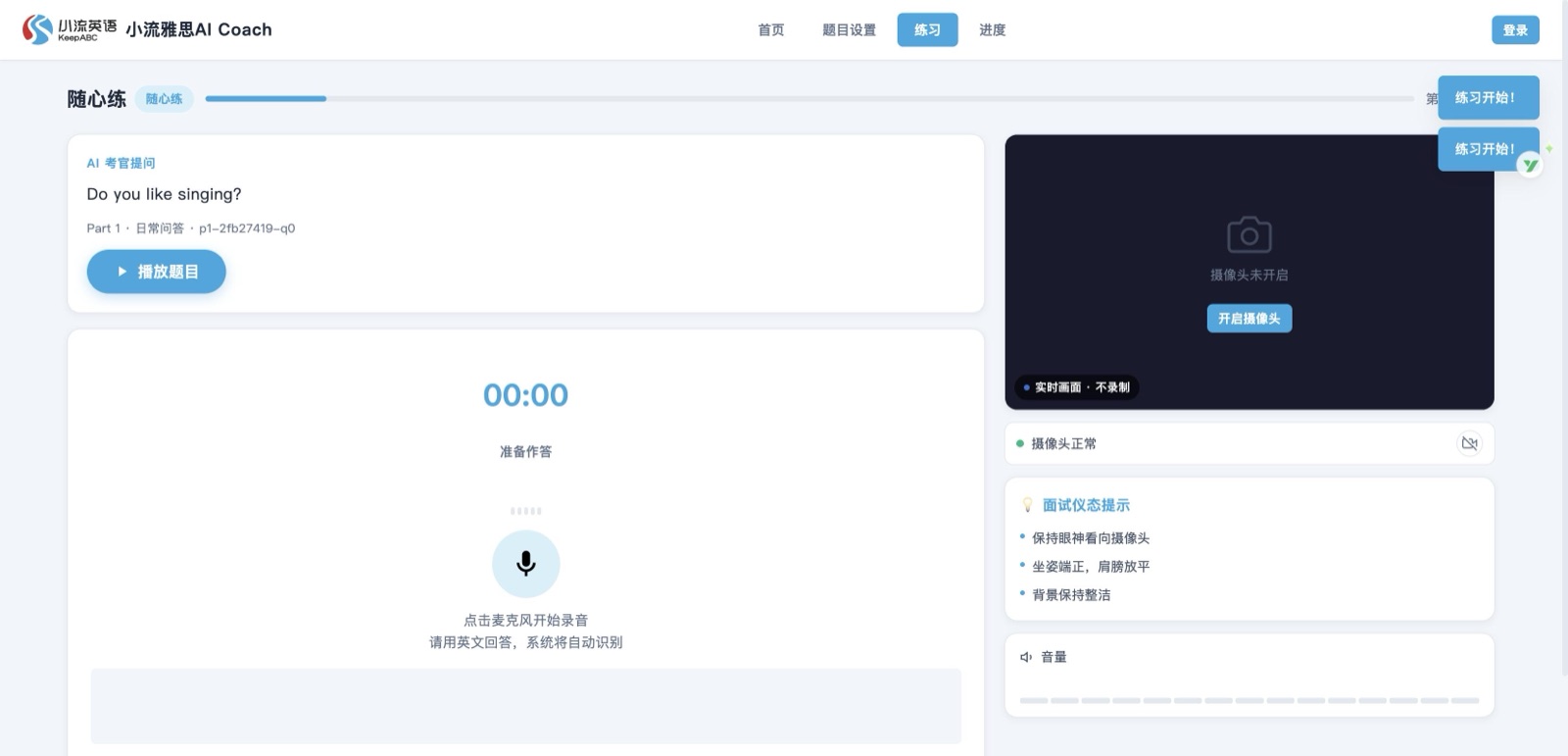Click the 实时画面 · 不录制 badge

point(1076,387)
